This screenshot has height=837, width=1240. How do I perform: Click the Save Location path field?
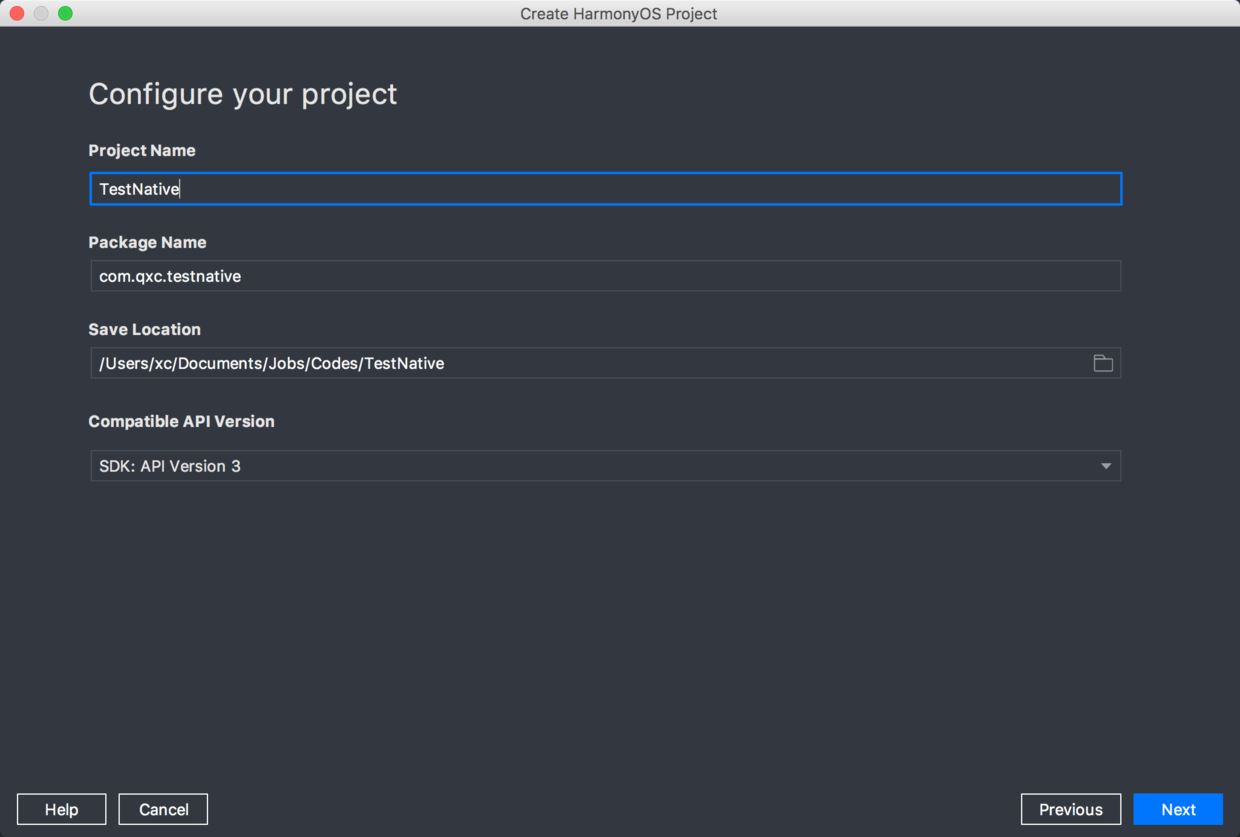coord(590,363)
